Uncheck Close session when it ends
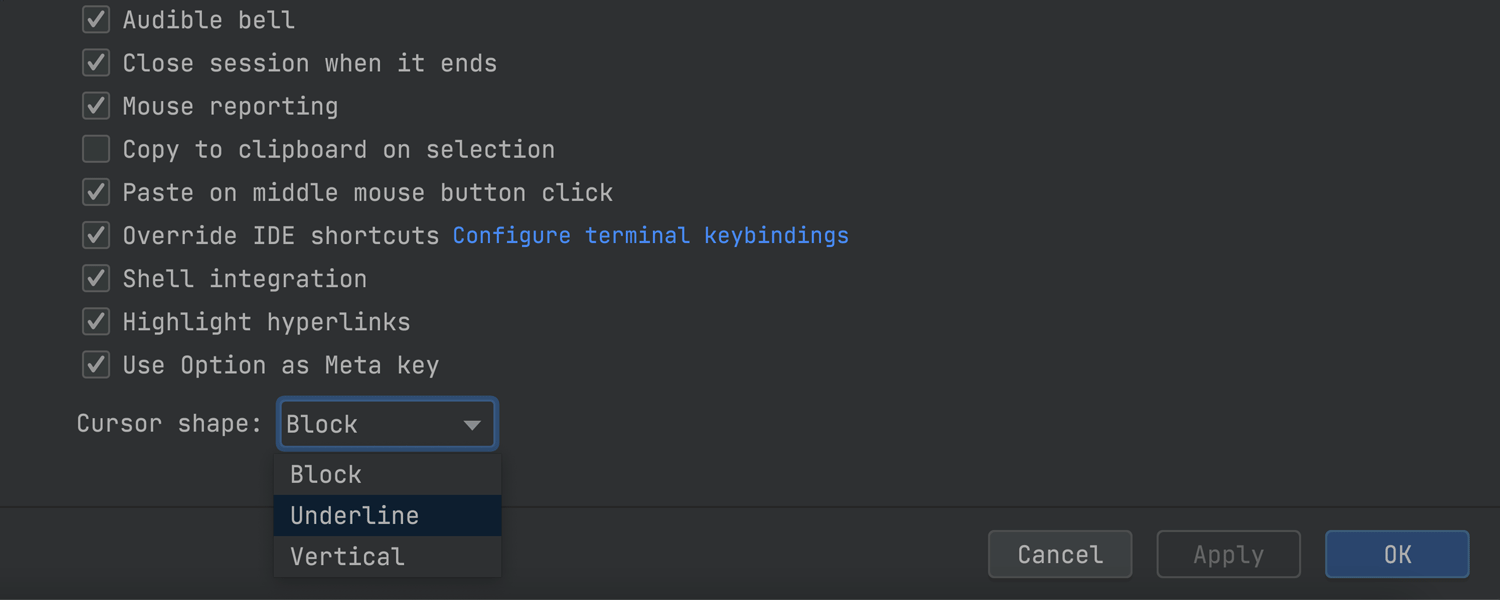 click(96, 63)
